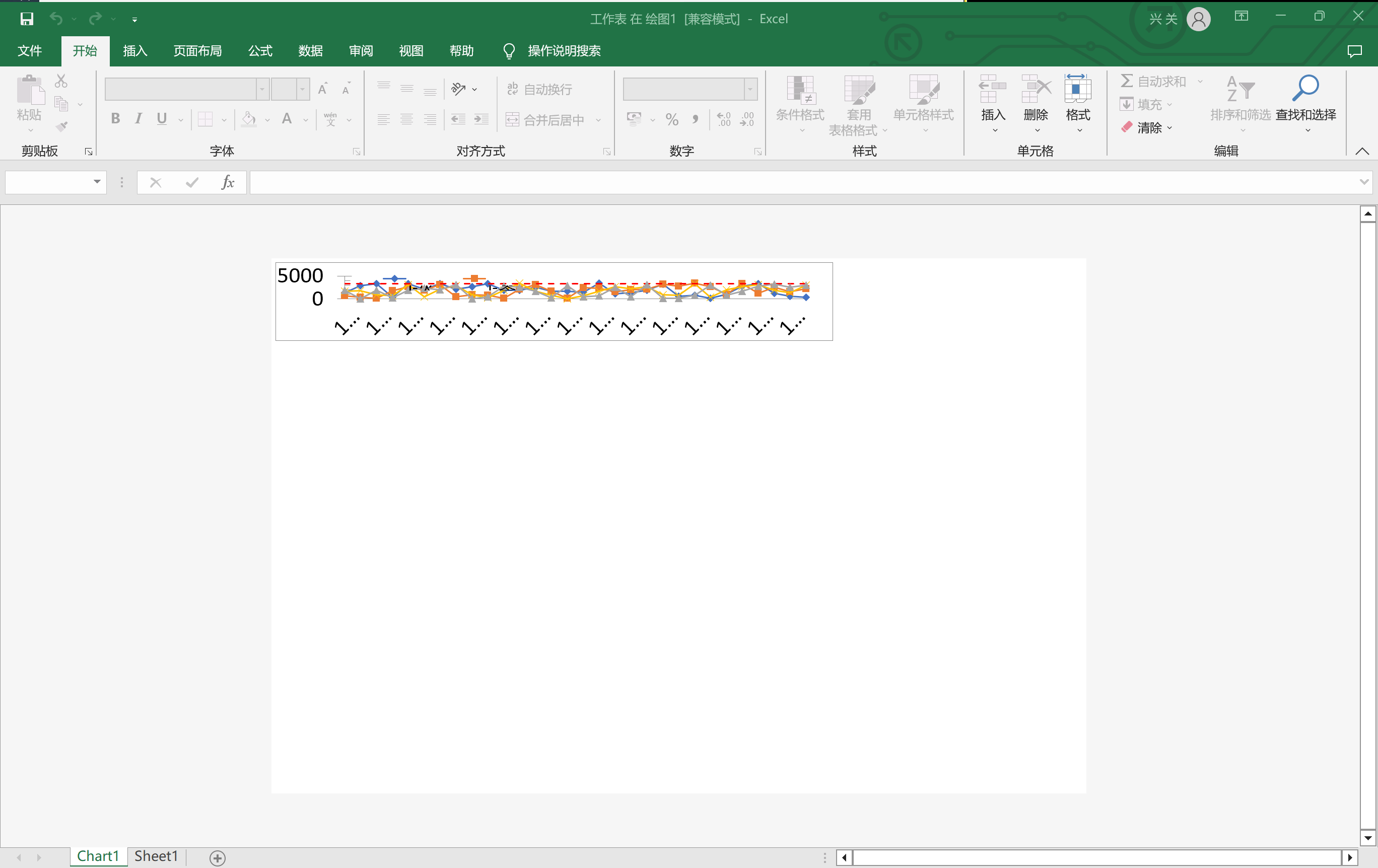Toggle Italic formatting button
The height and width of the screenshot is (868, 1378).
coord(138,119)
